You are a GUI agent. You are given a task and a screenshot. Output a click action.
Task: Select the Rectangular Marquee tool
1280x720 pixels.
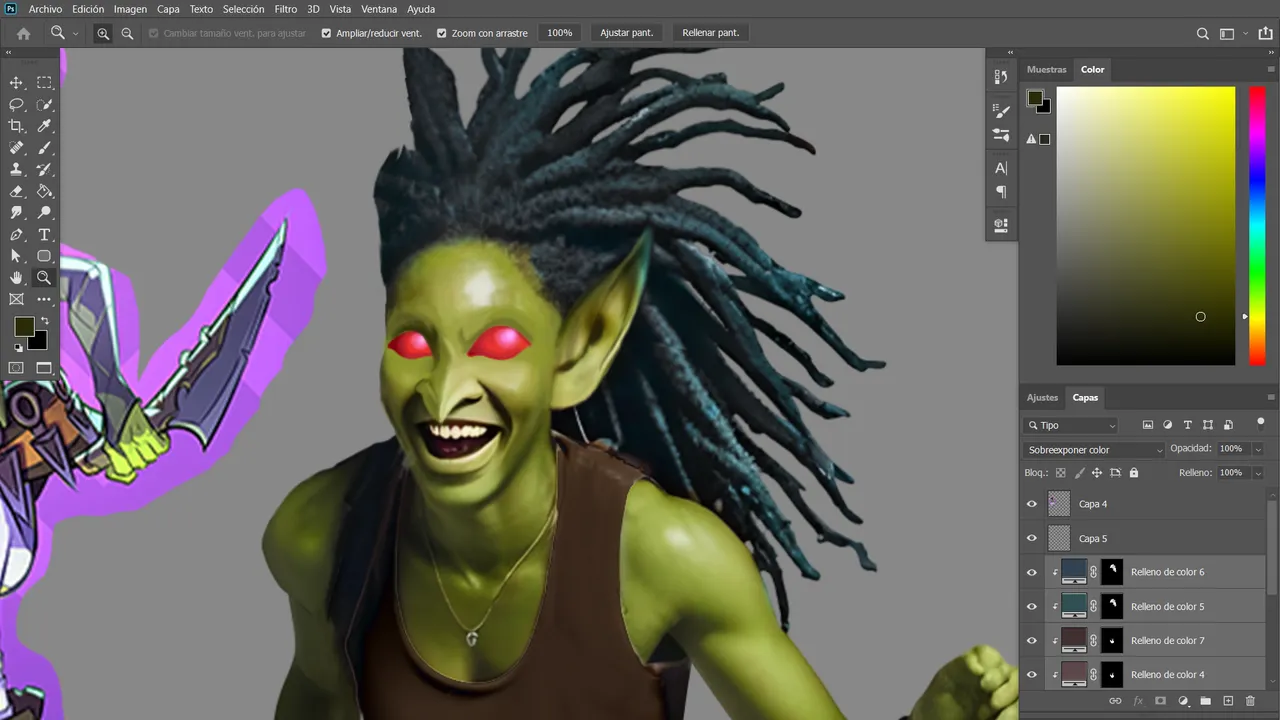pyautogui.click(x=44, y=83)
